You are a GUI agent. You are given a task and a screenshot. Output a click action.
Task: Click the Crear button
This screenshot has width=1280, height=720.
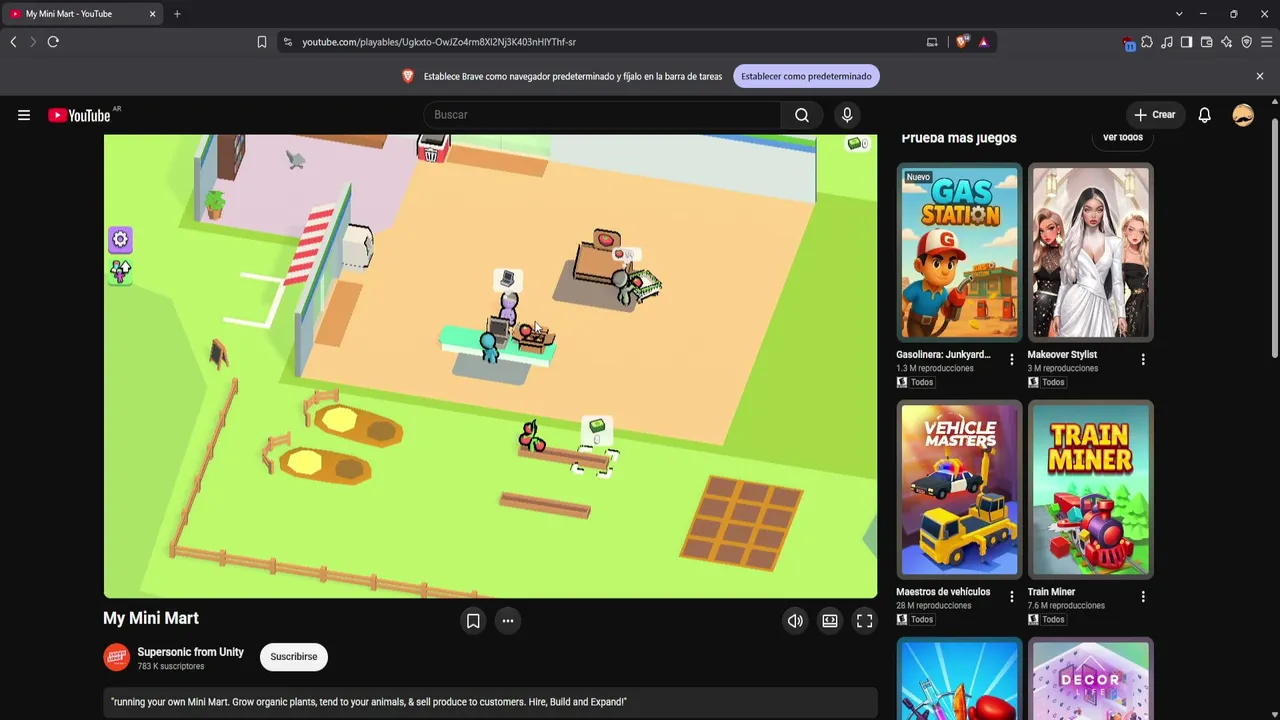[x=1155, y=115]
